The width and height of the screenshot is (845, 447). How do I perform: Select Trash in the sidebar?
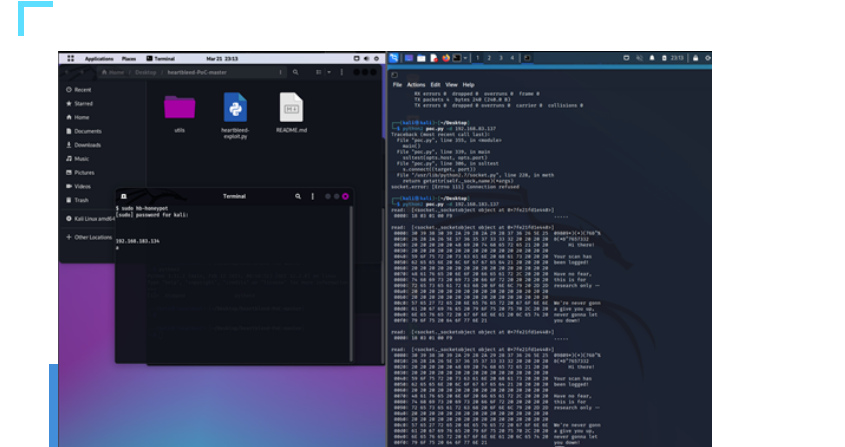77,200
